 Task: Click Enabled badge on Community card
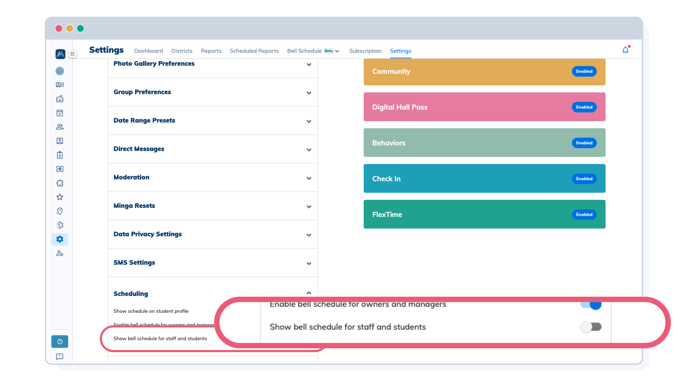(x=584, y=71)
